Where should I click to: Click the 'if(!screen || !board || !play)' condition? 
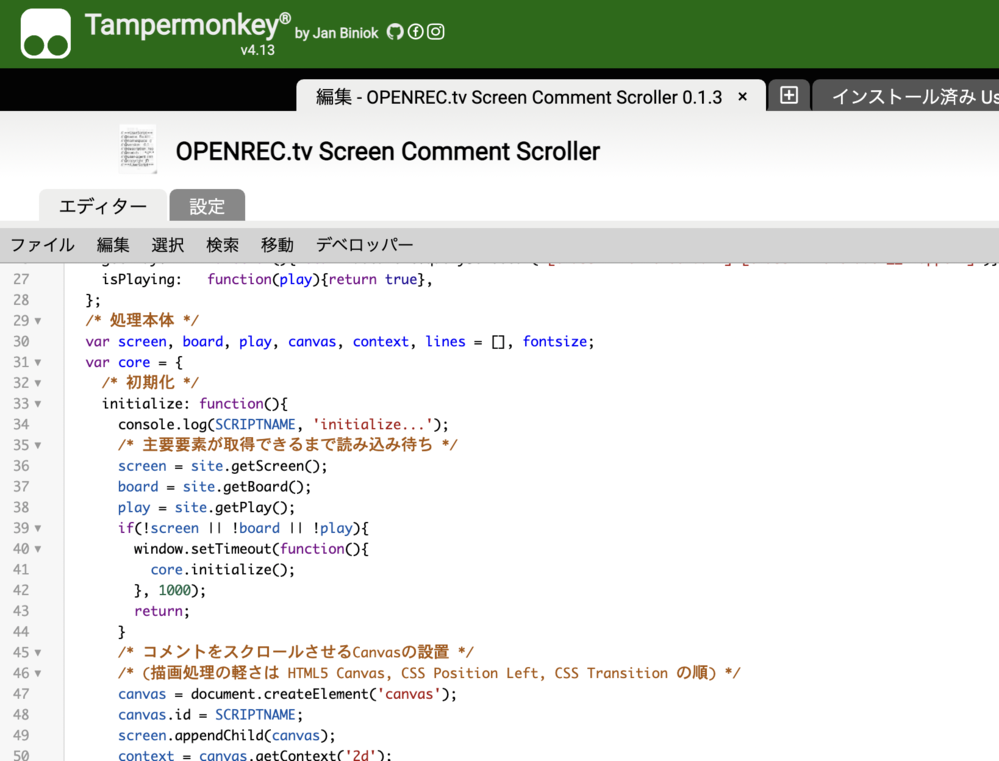point(240,528)
